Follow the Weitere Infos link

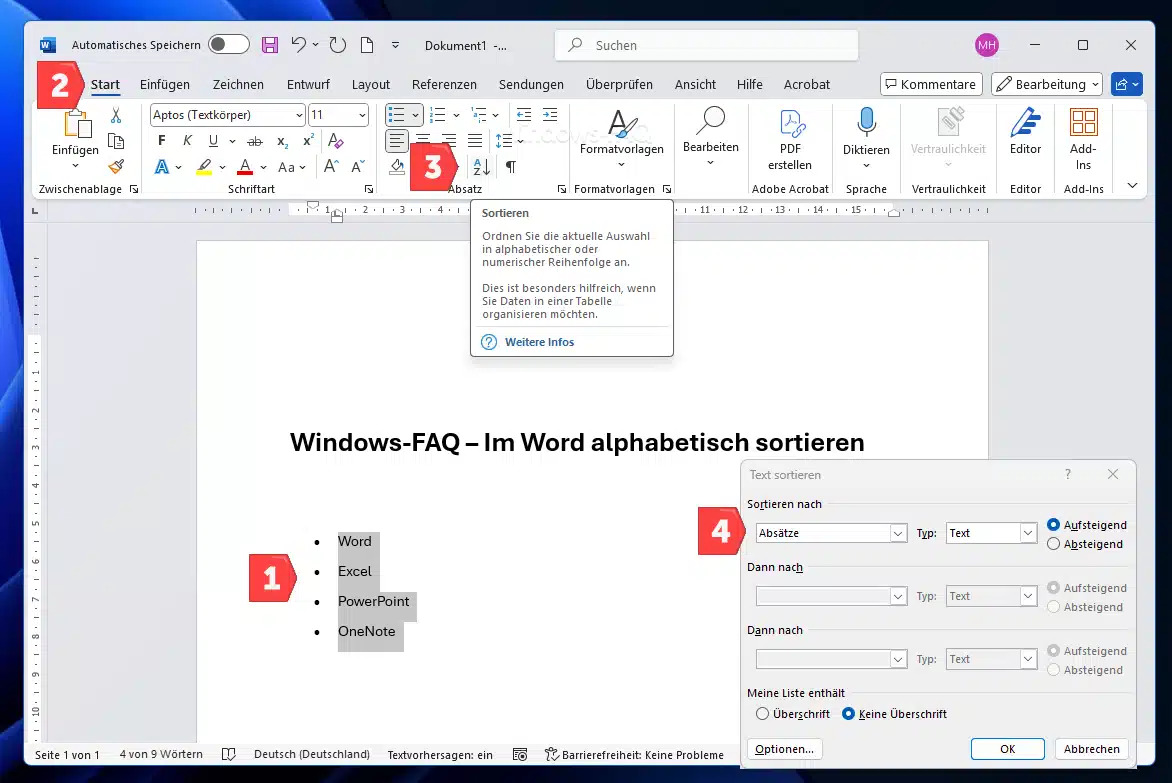pos(539,342)
